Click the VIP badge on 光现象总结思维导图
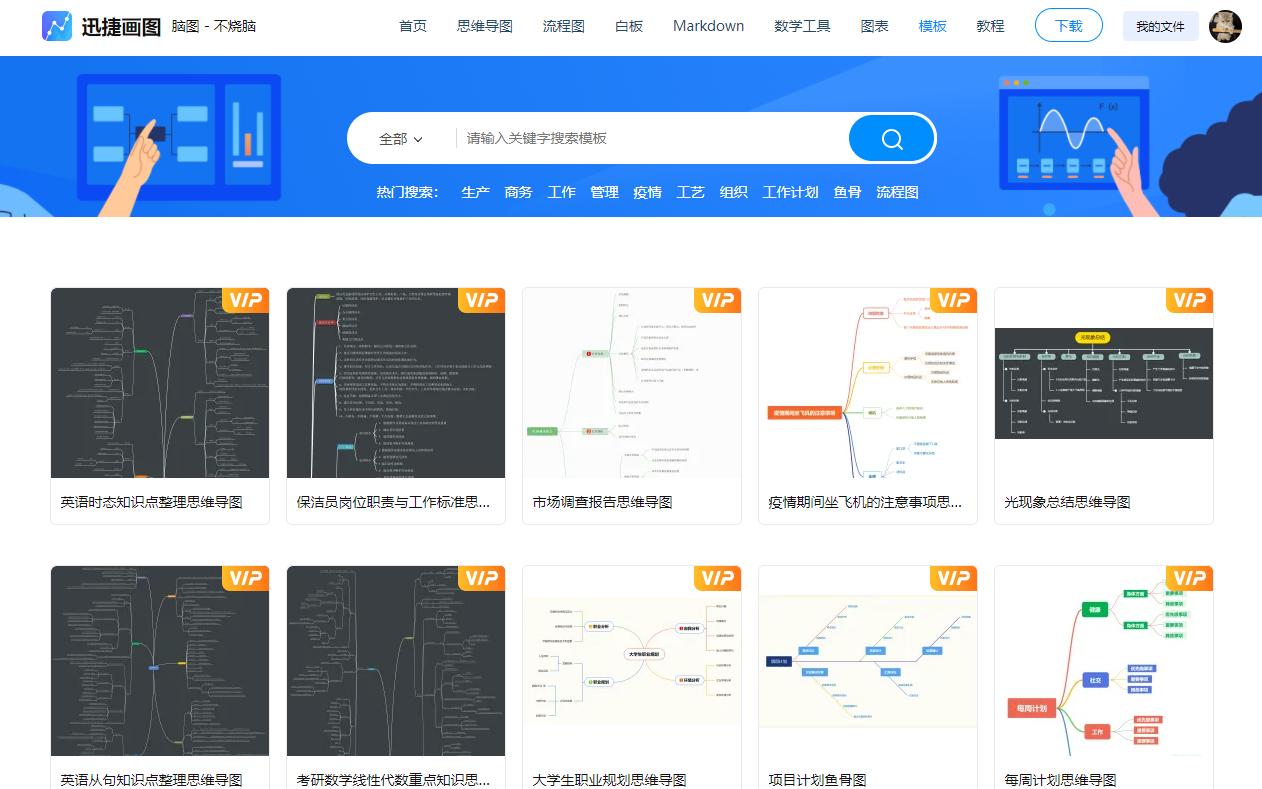The height and width of the screenshot is (789, 1262). tap(1189, 300)
